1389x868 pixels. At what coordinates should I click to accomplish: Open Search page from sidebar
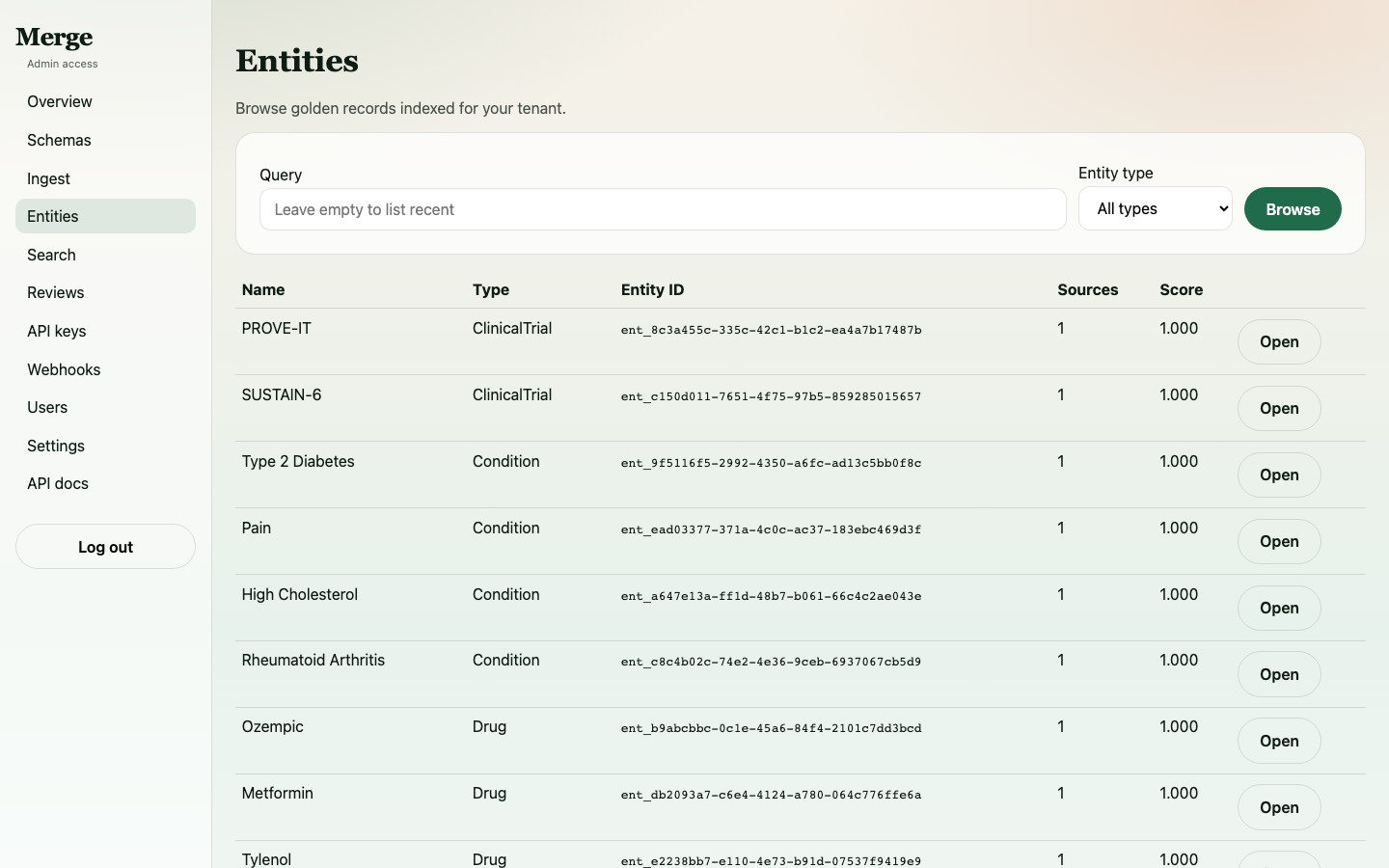pos(105,255)
